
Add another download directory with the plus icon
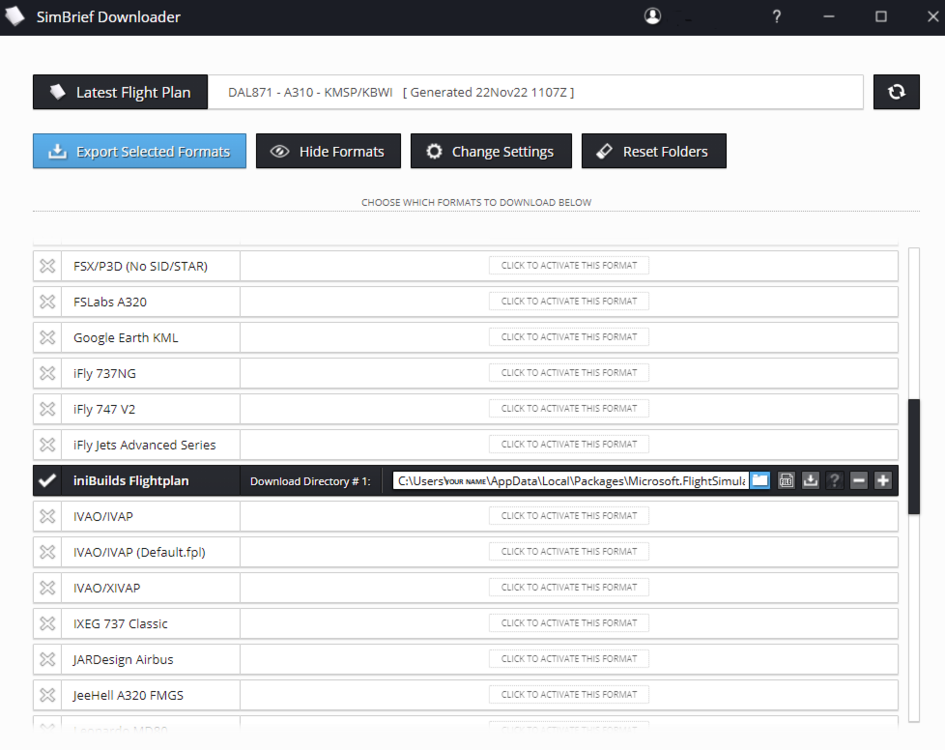tap(882, 480)
